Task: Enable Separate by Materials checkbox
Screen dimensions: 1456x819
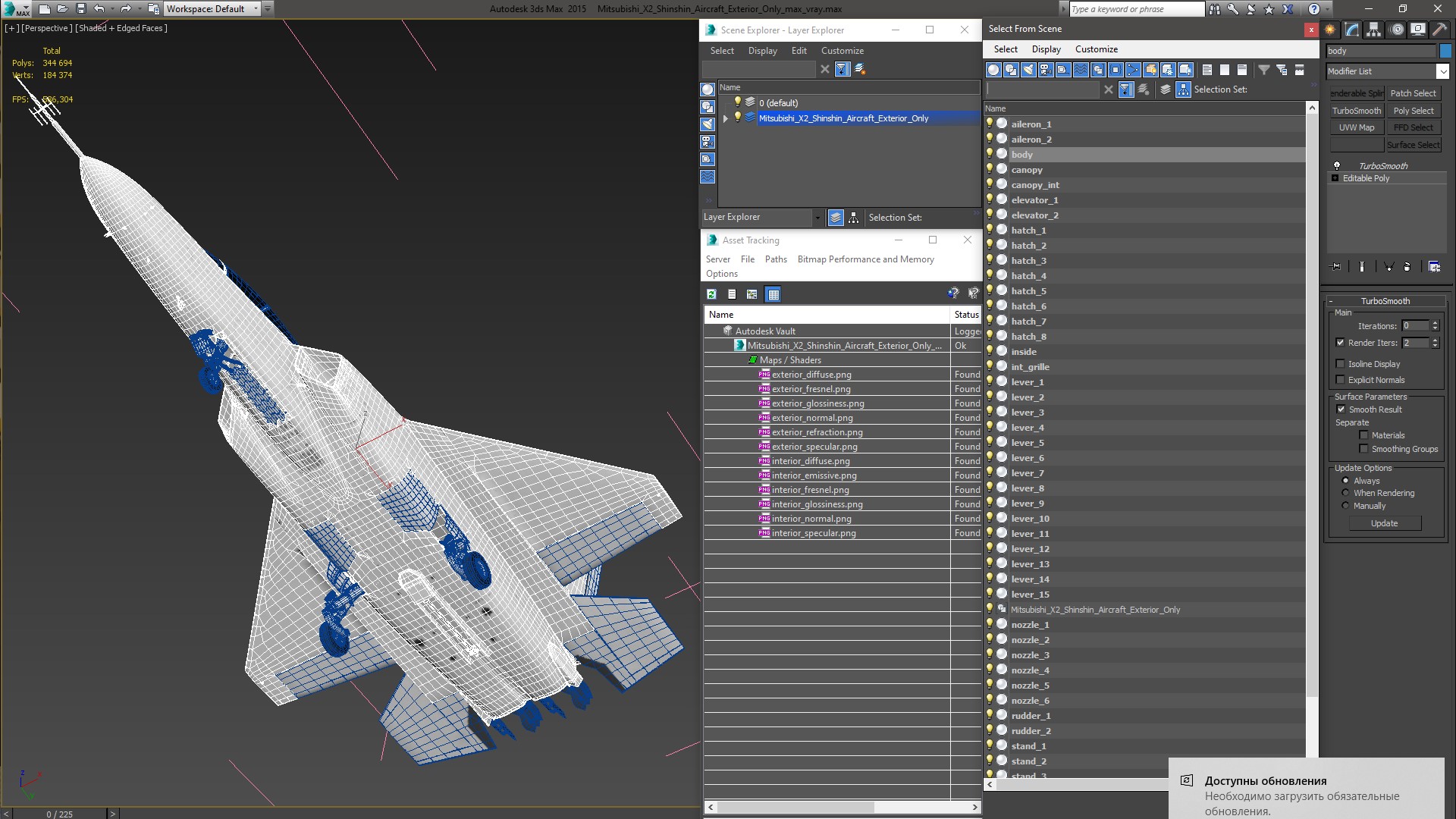Action: (x=1363, y=435)
